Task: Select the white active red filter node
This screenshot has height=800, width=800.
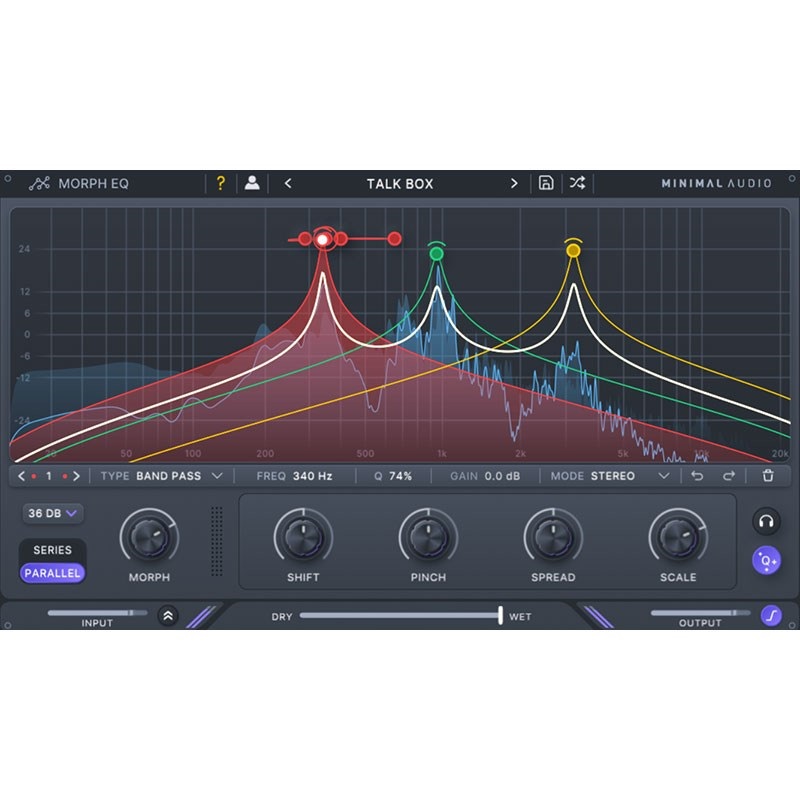Action: (x=322, y=239)
